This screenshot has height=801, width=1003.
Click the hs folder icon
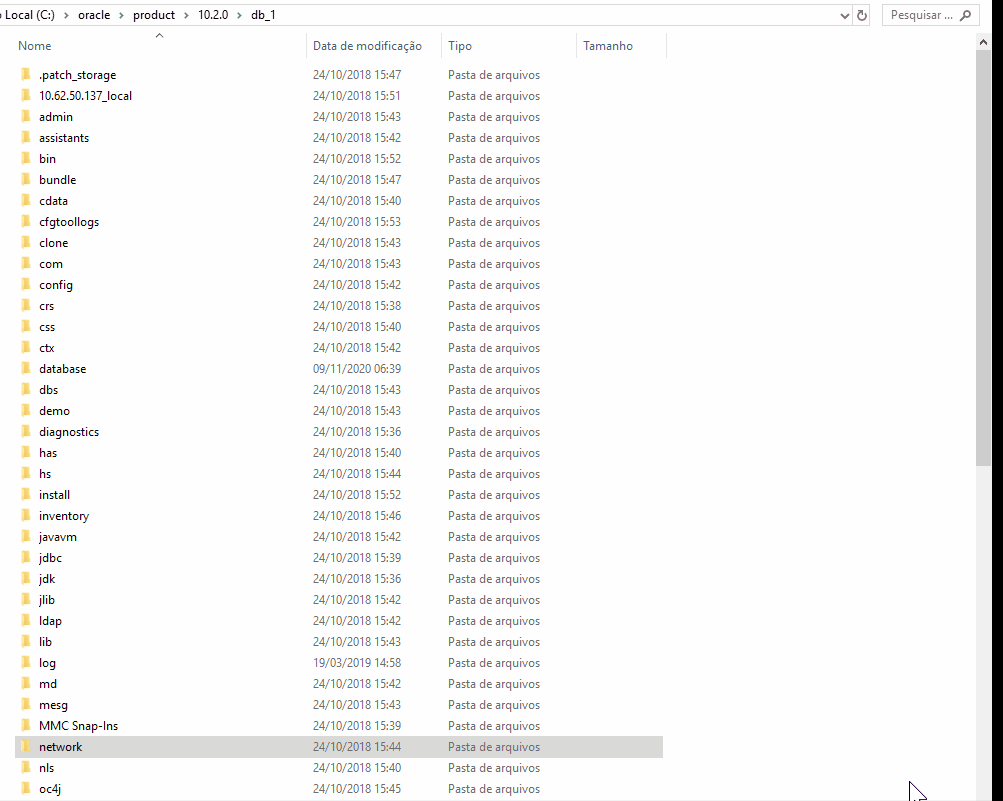coord(26,474)
